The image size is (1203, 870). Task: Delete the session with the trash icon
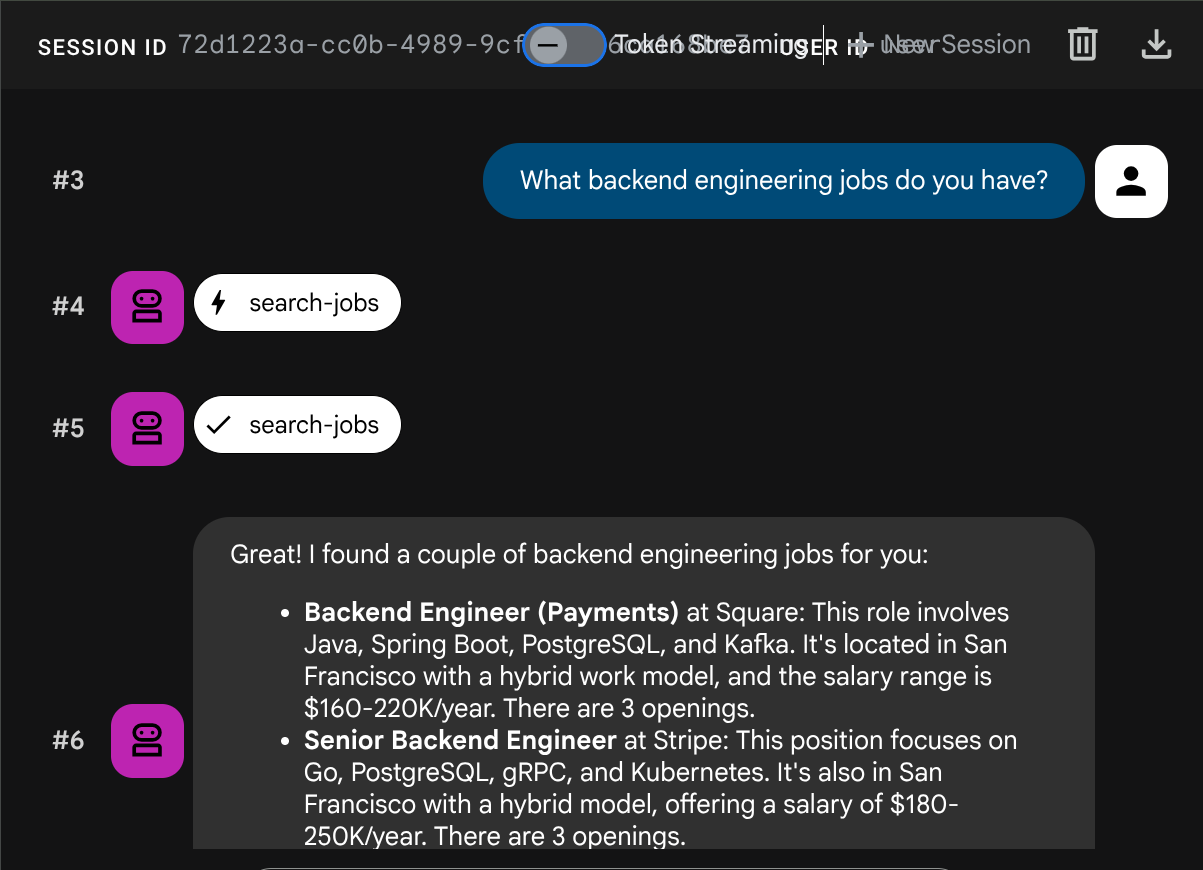tap(1082, 45)
